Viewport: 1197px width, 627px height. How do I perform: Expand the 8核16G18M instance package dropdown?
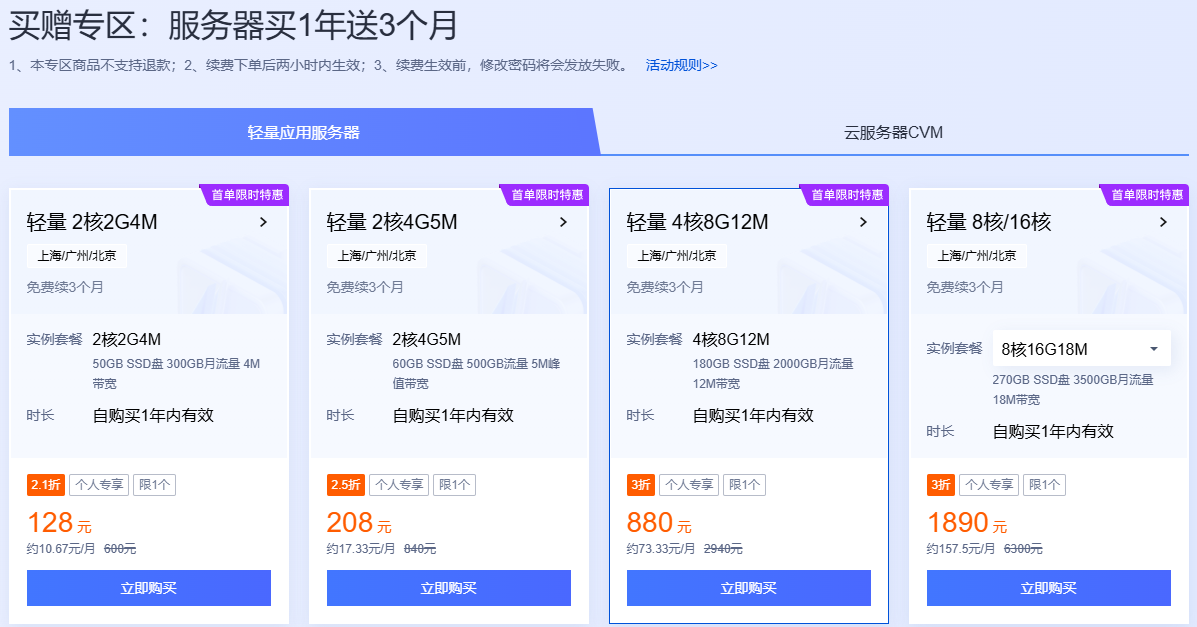(x=1081, y=349)
